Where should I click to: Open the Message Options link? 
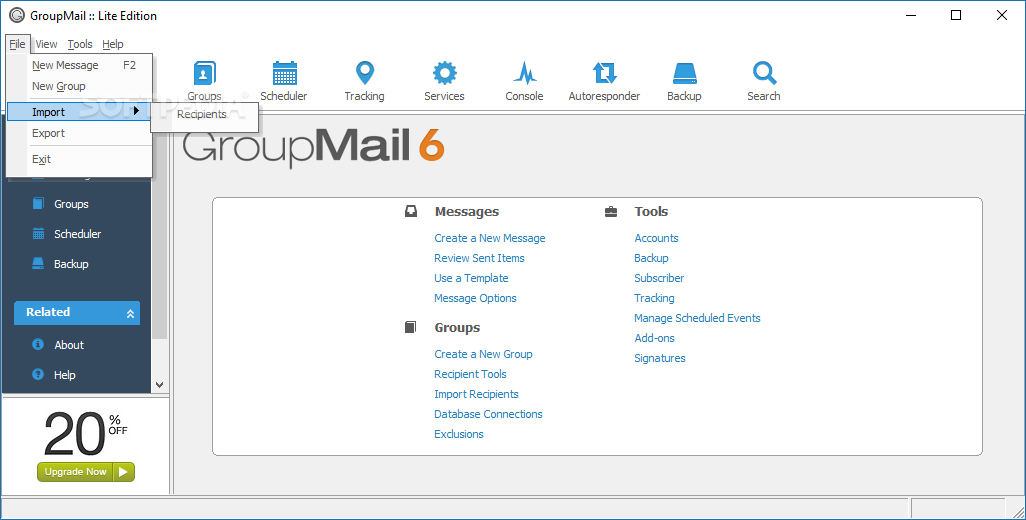pos(475,298)
